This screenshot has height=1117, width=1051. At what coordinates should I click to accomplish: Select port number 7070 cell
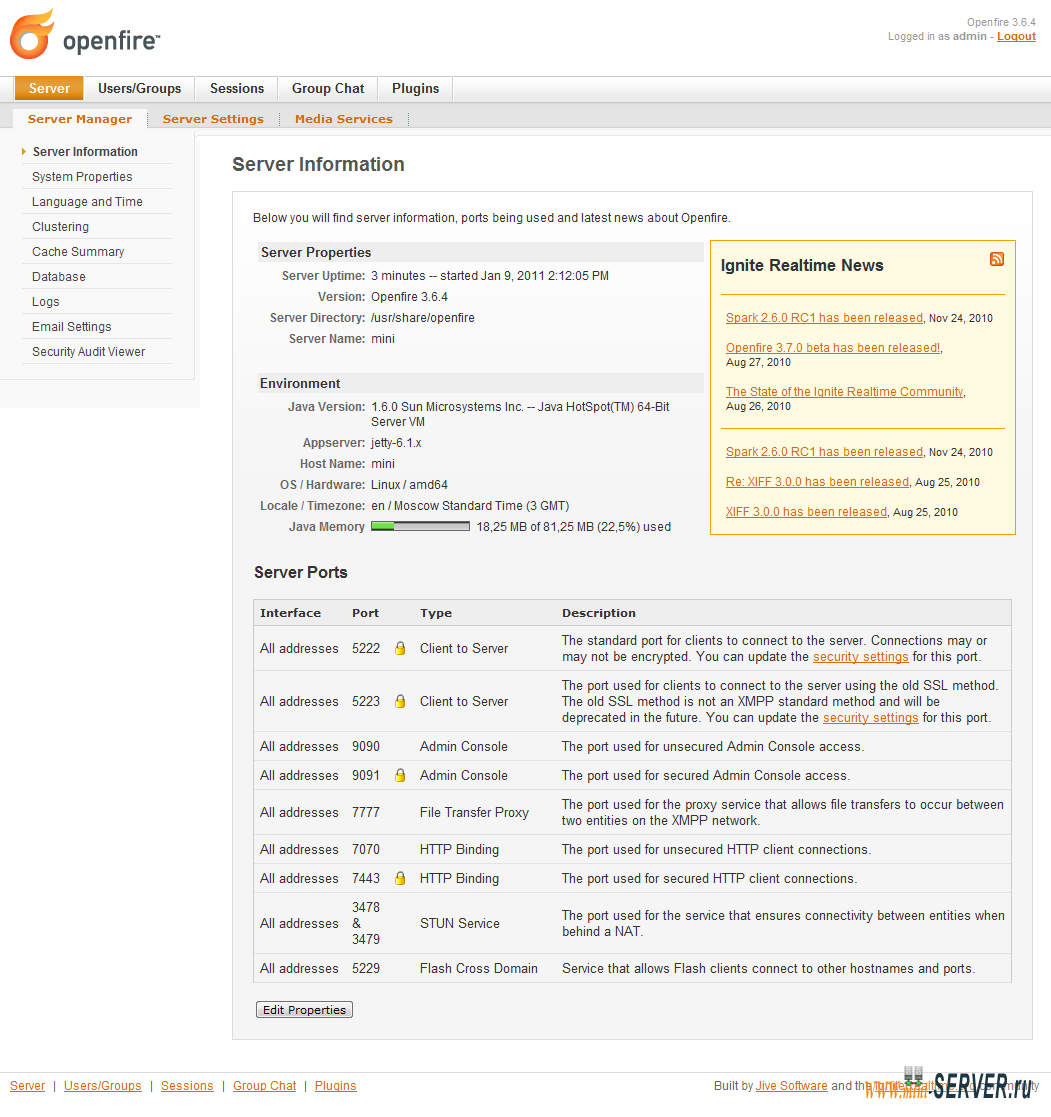pyautogui.click(x=366, y=849)
